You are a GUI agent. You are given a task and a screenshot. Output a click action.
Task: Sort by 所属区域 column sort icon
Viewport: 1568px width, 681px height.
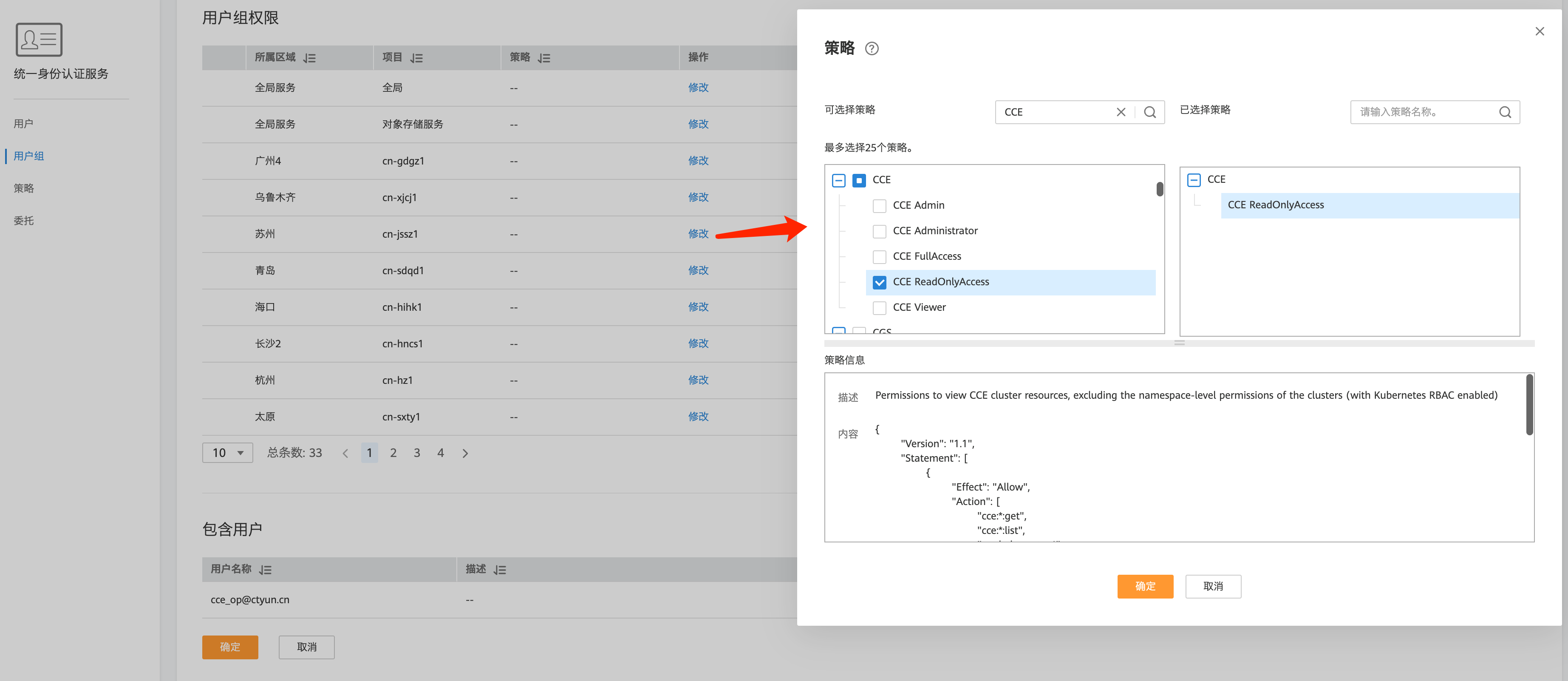tap(310, 58)
